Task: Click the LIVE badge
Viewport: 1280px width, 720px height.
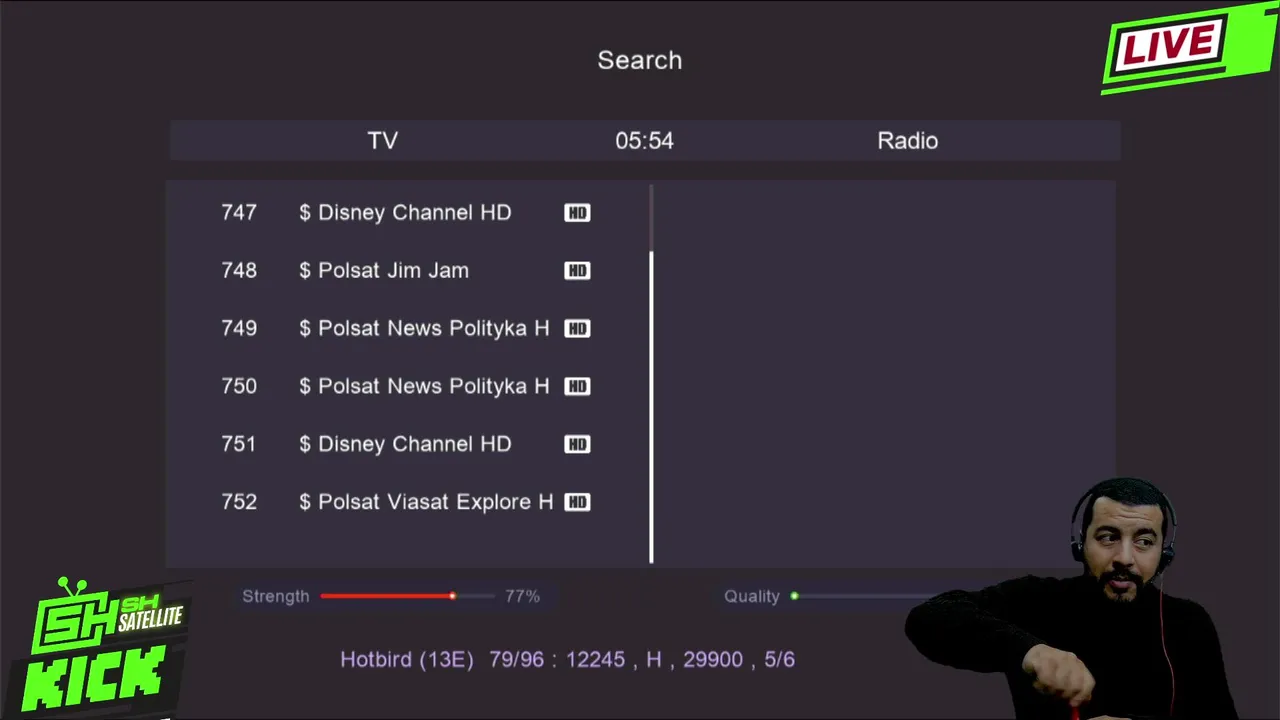Action: click(1188, 47)
